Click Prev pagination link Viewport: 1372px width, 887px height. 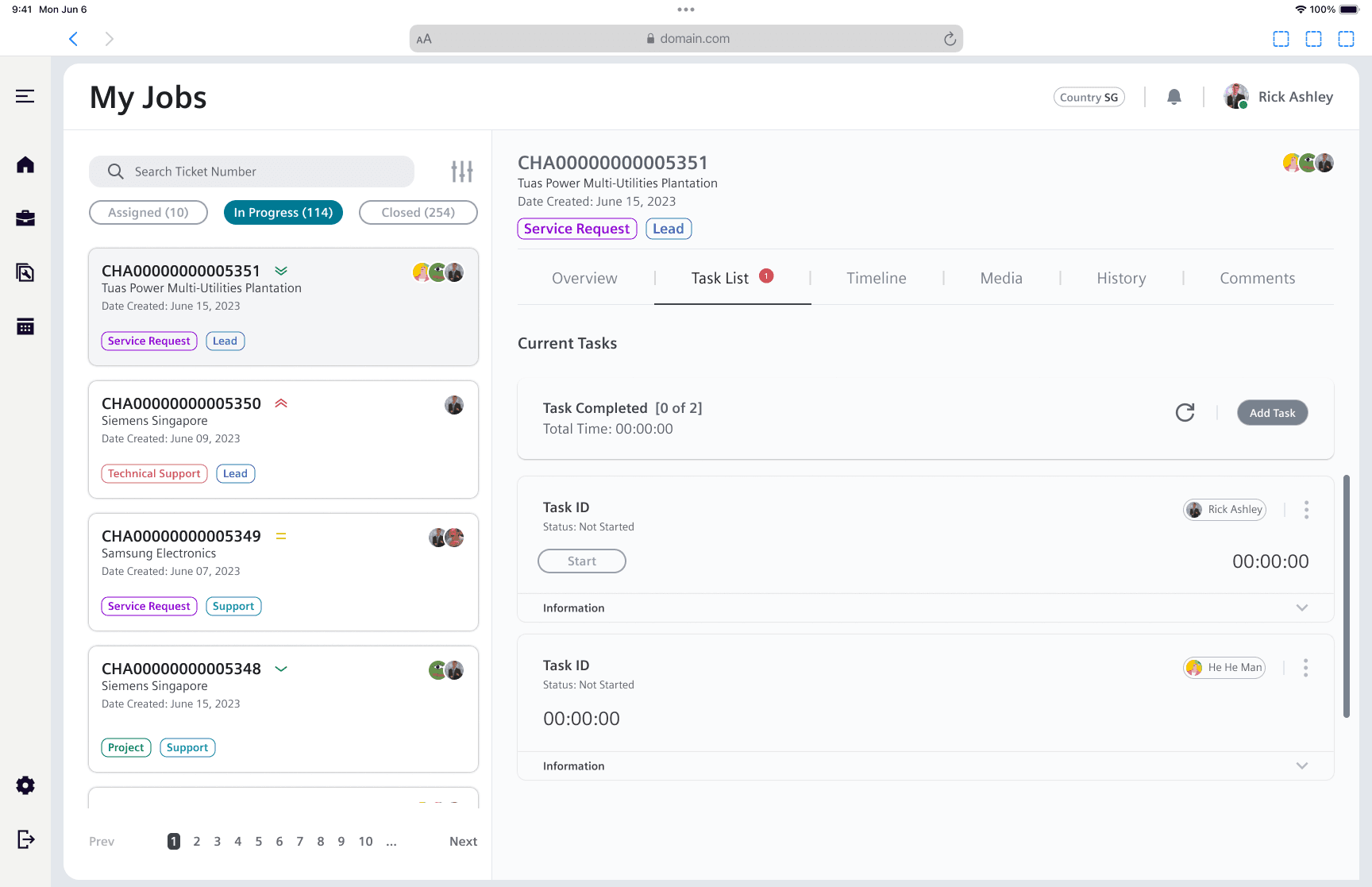tap(102, 842)
